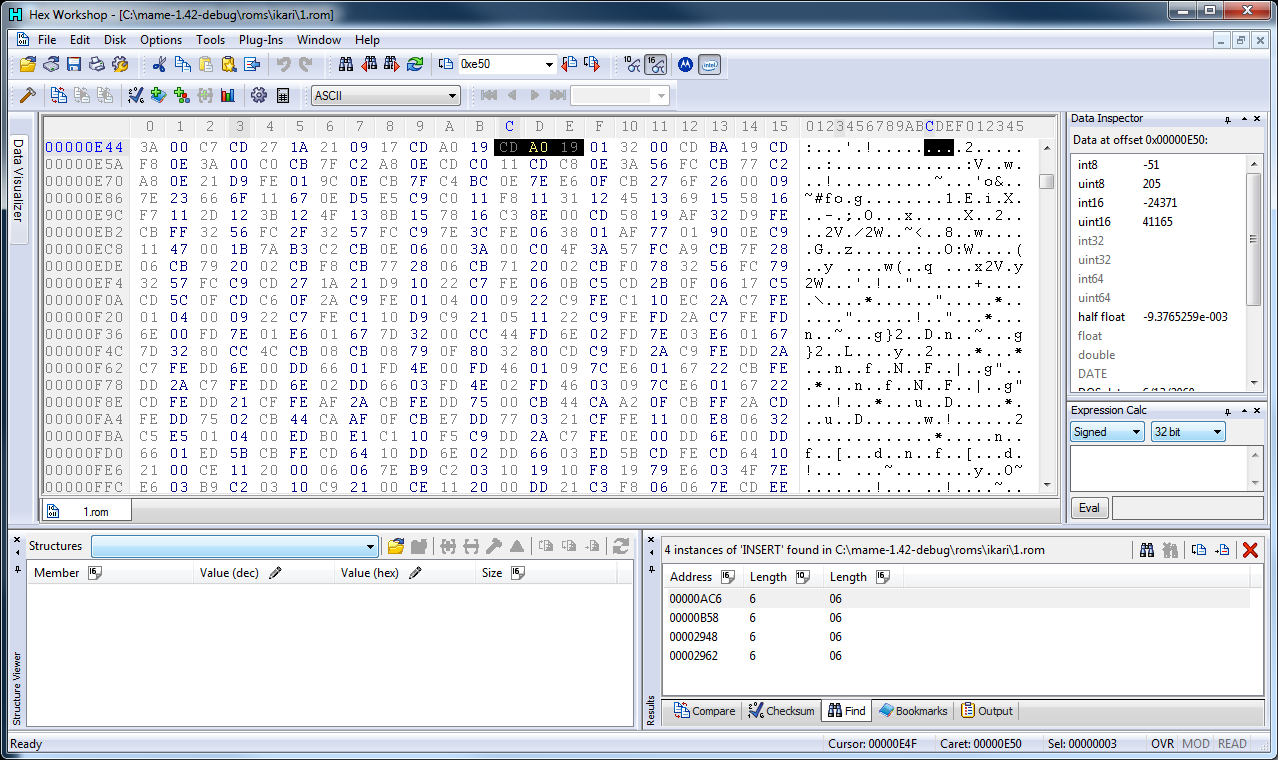Click the Replace green arrows icon
The image size is (1278, 760).
415,64
